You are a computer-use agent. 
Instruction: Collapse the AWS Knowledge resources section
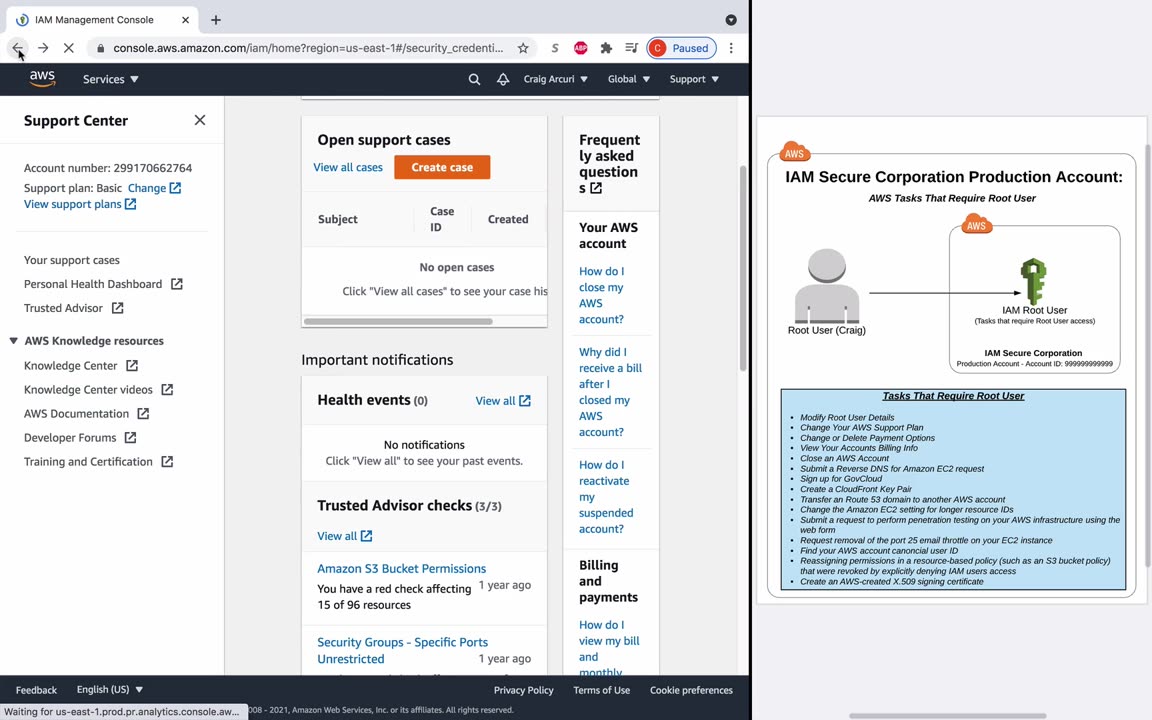tap(13, 341)
